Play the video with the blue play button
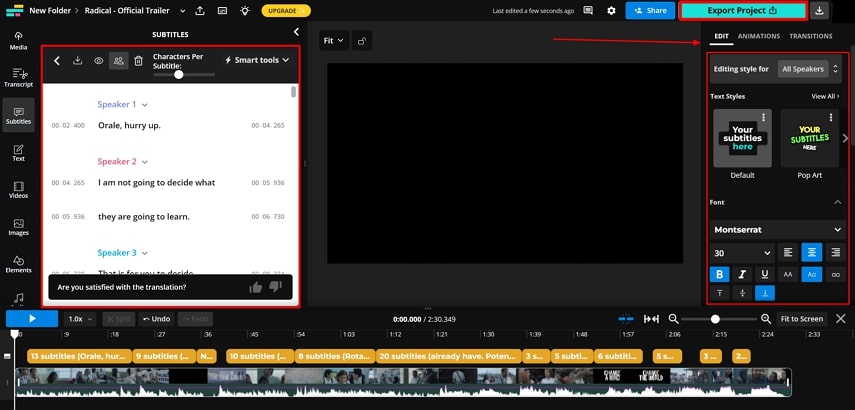 tap(32, 319)
